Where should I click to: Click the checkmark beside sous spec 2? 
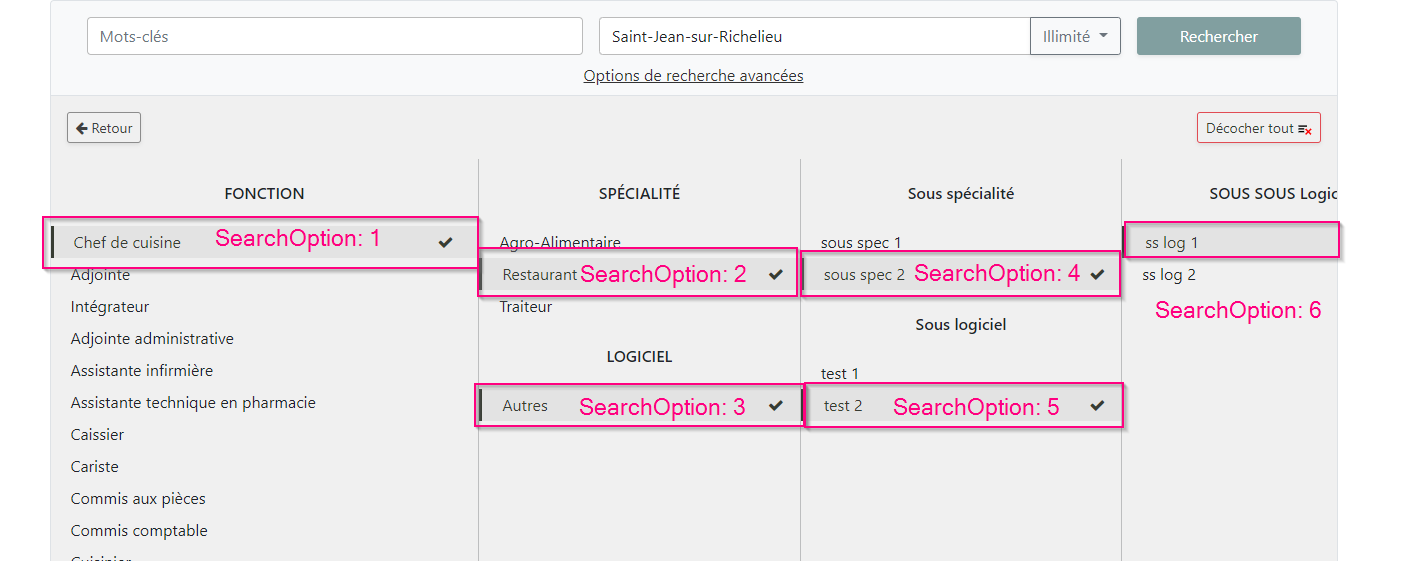[x=1097, y=274]
